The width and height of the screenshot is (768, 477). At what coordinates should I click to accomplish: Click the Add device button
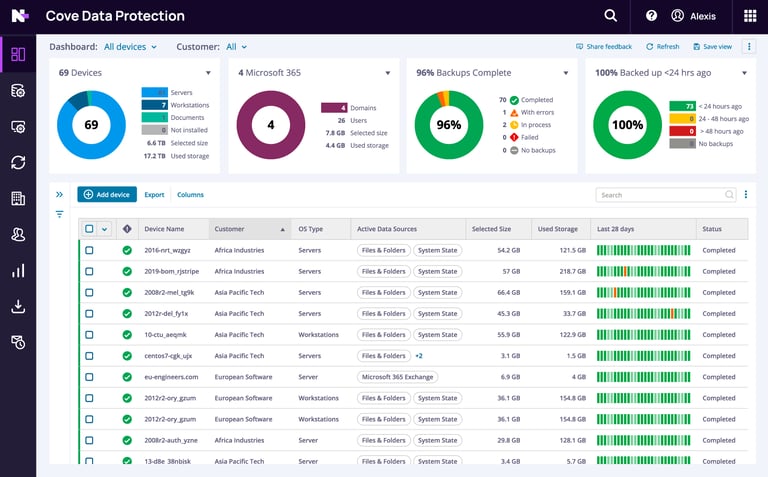click(107, 194)
